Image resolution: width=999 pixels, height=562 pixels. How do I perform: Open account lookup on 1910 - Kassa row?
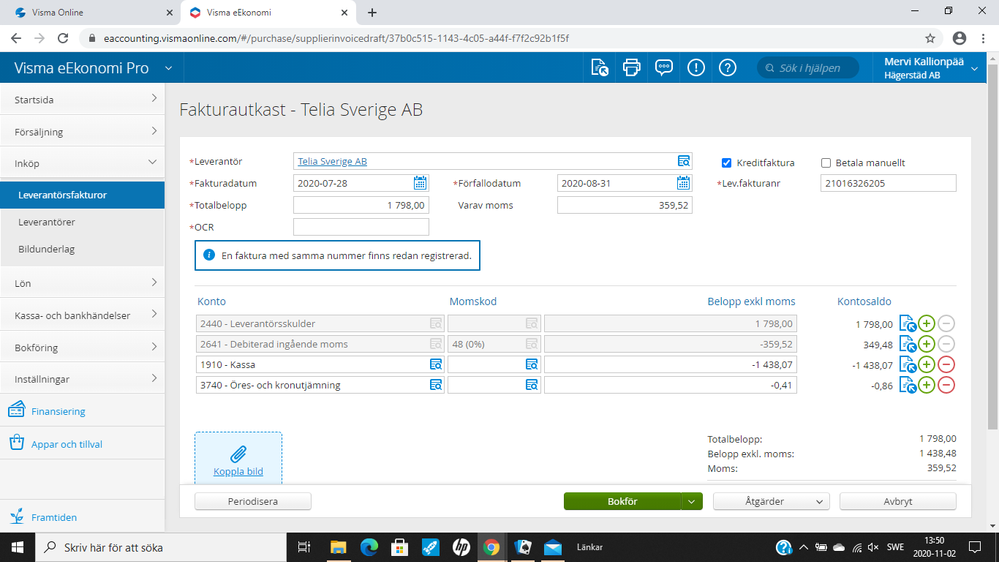pos(436,364)
